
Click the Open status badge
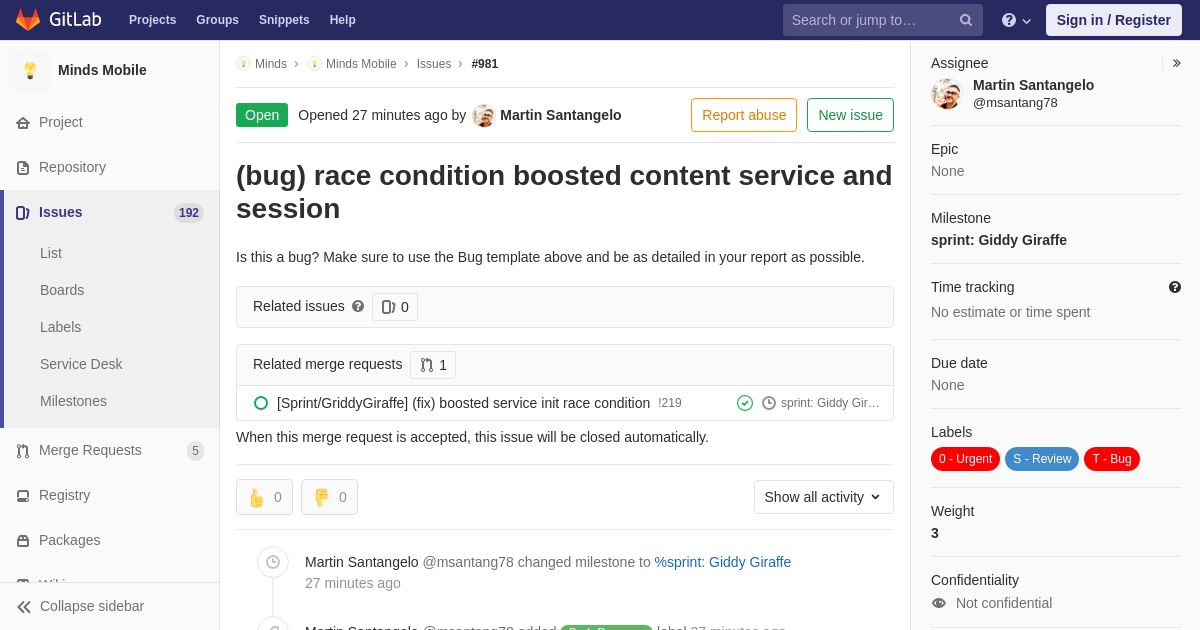(262, 115)
